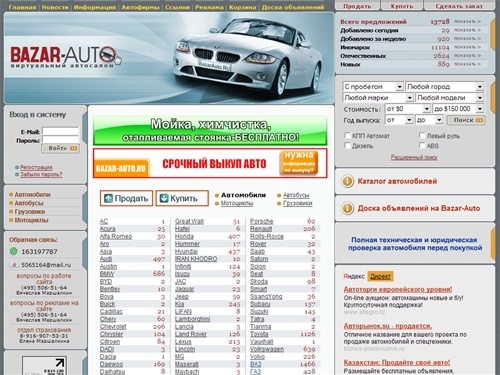Open the year 'от' dropdown
The height and width of the screenshot is (375, 500).
tap(399, 120)
